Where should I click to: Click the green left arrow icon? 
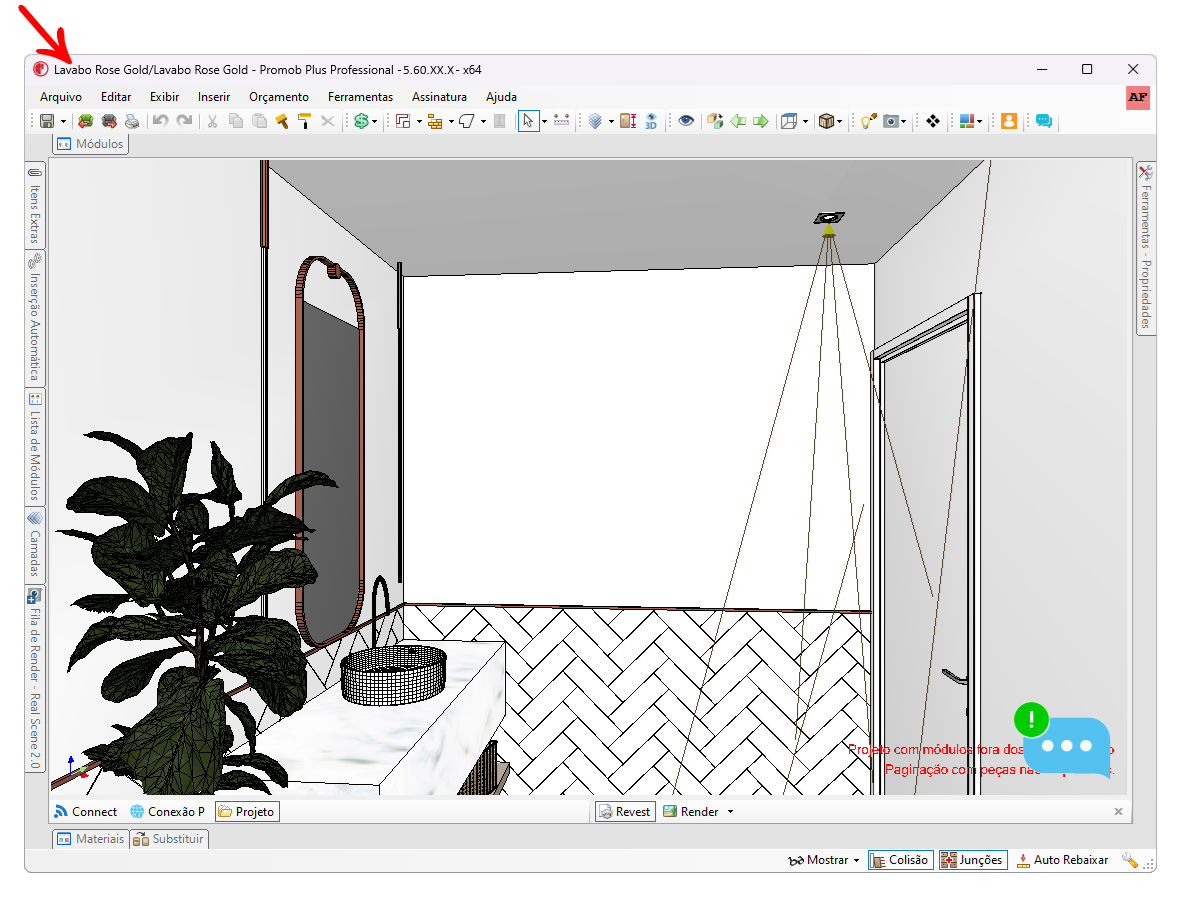(x=738, y=121)
